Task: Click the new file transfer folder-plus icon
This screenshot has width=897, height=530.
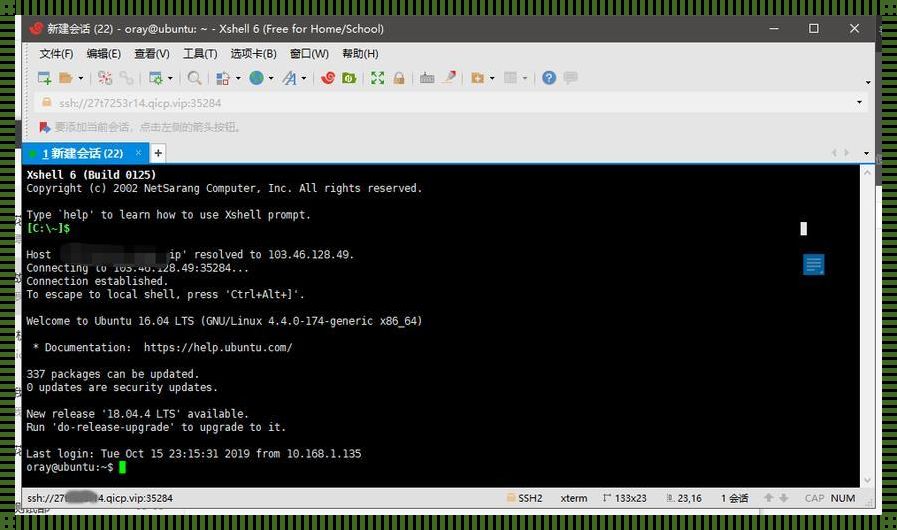Action: 478,78
